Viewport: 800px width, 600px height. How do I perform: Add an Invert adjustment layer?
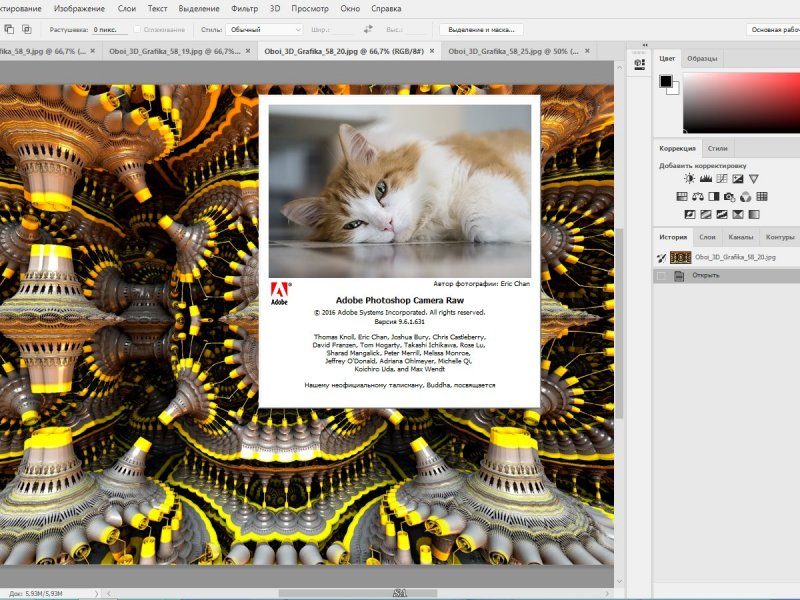pos(690,214)
